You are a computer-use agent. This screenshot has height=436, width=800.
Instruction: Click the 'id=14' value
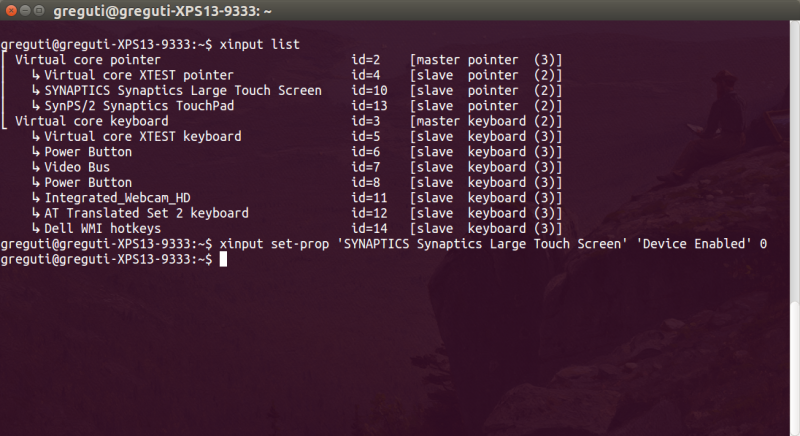click(369, 228)
